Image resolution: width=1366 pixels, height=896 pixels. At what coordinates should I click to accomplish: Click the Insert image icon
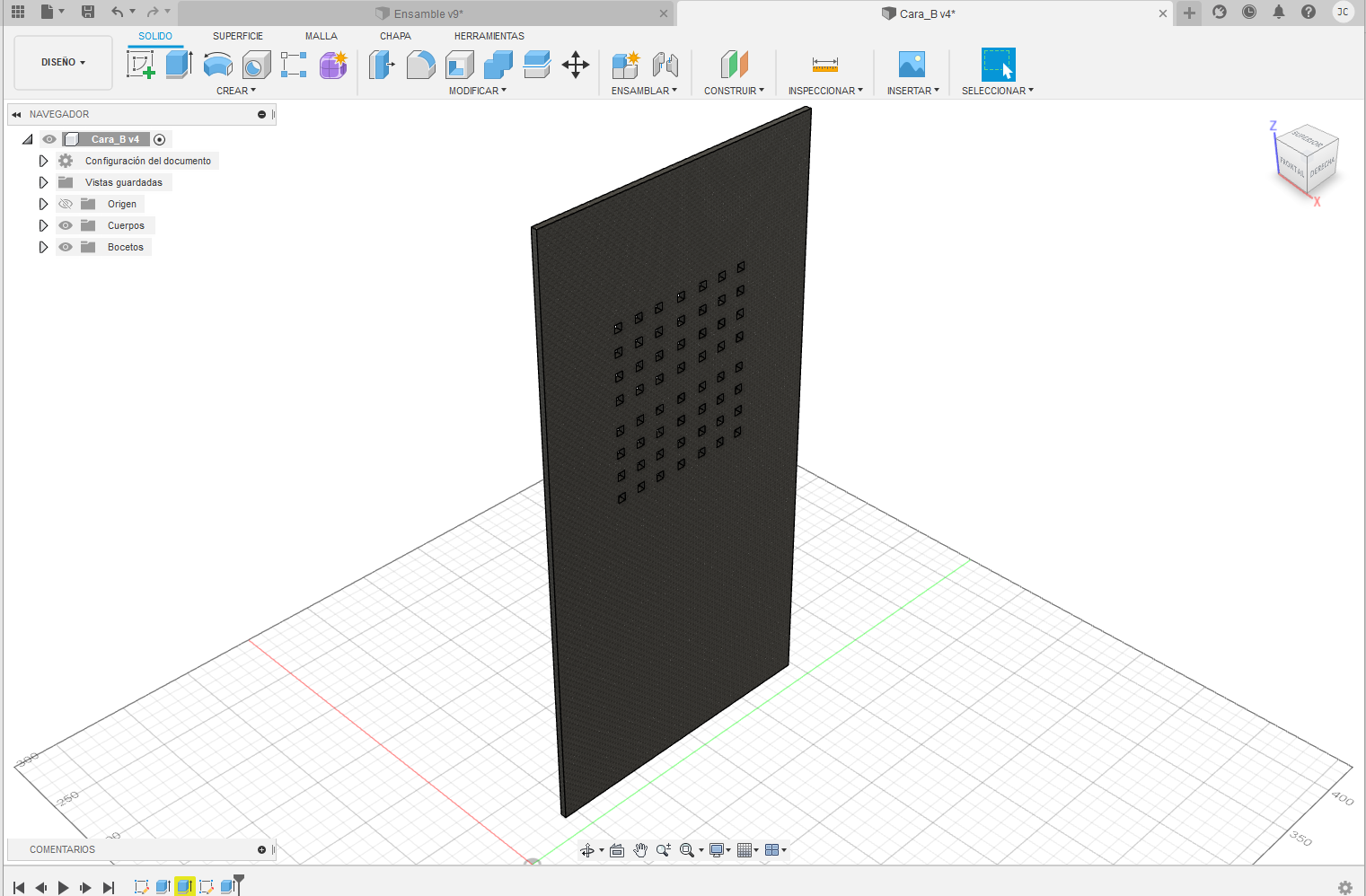pyautogui.click(x=912, y=65)
